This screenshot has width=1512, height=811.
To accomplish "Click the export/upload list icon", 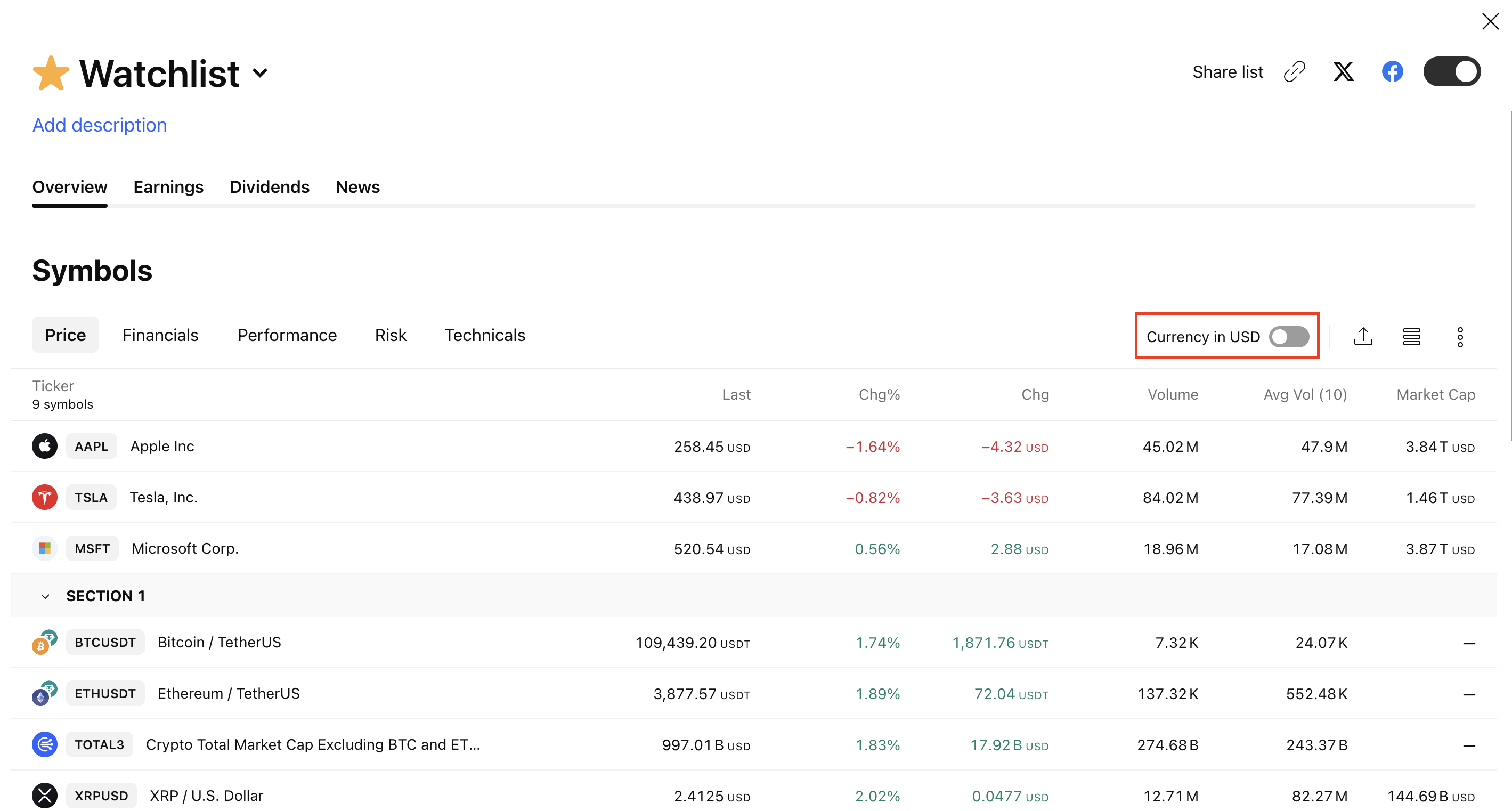I will click(1362, 337).
